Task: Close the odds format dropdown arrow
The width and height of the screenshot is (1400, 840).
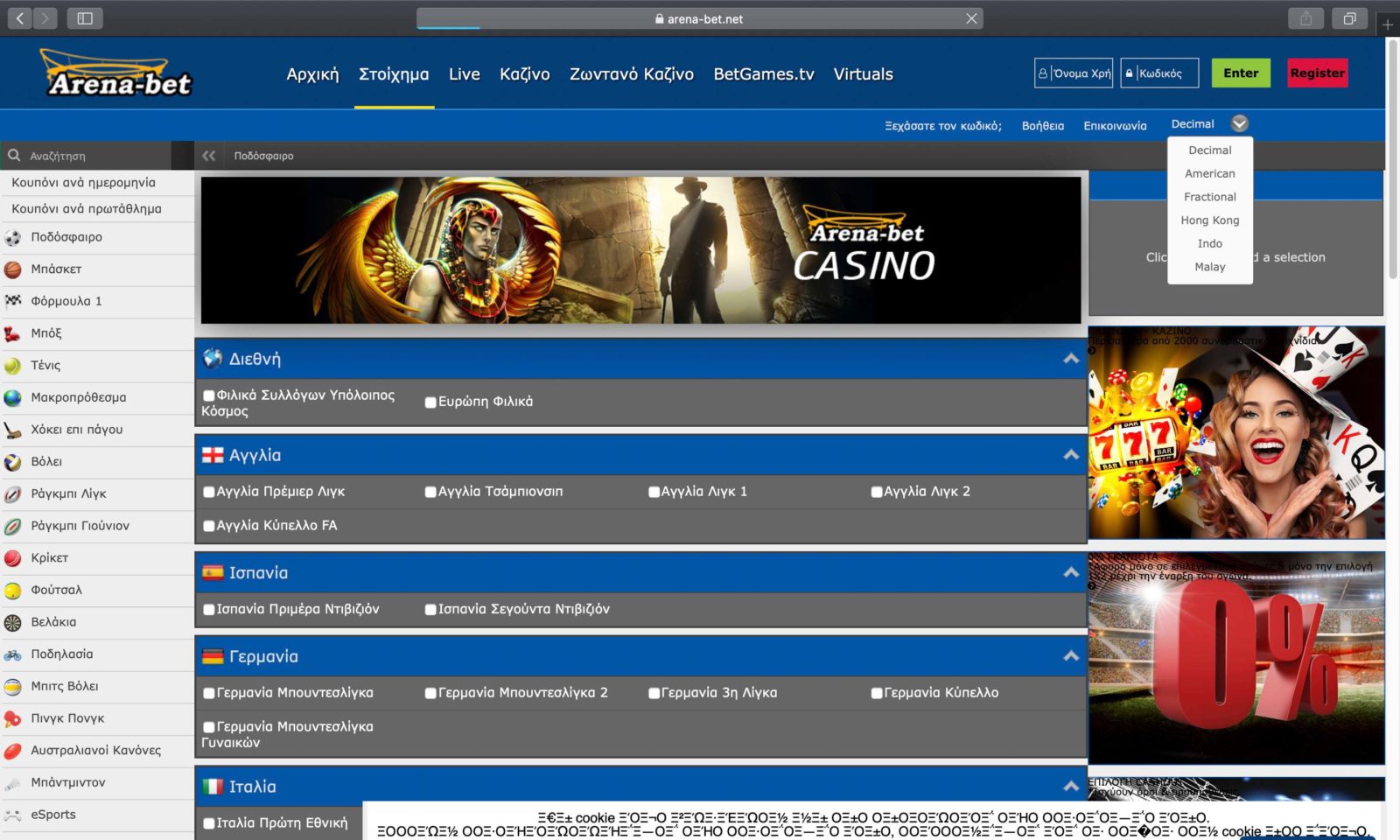Action: click(1240, 123)
